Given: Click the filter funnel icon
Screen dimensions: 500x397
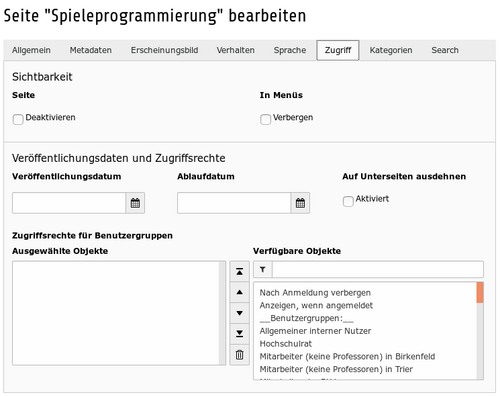Looking at the screenshot, I should (x=263, y=269).
